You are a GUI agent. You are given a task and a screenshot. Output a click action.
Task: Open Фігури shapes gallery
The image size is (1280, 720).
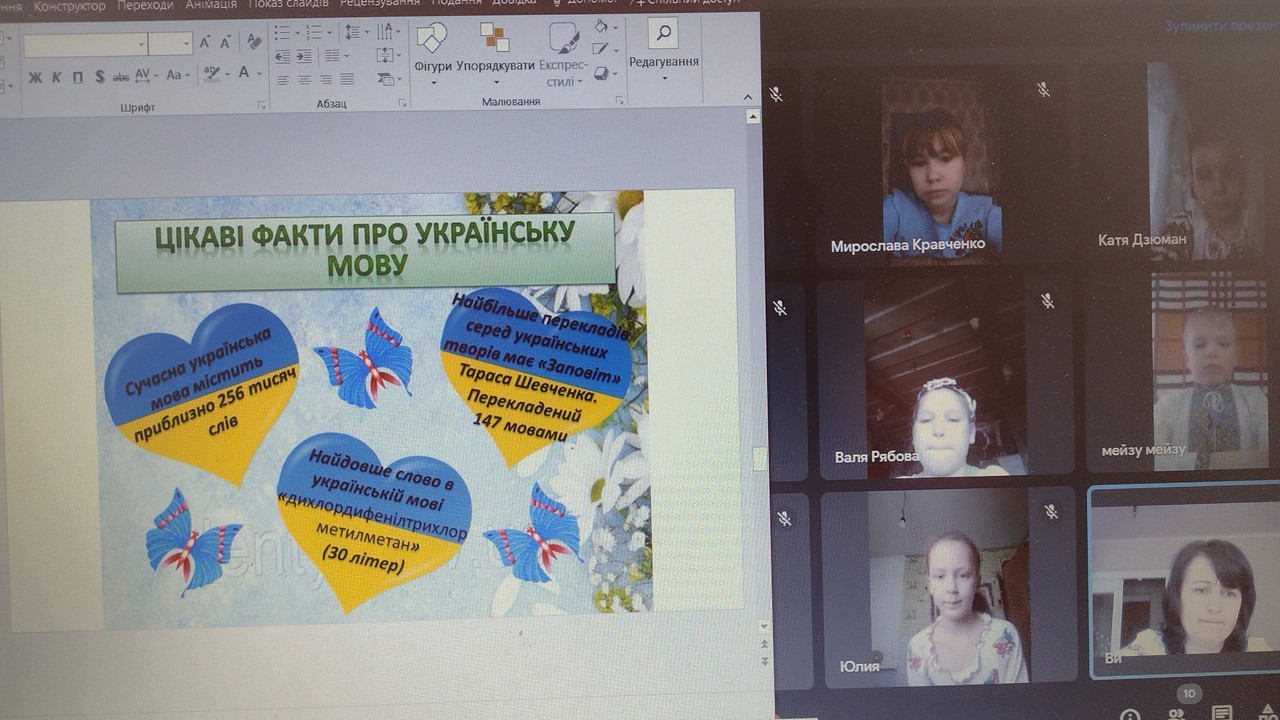click(433, 55)
